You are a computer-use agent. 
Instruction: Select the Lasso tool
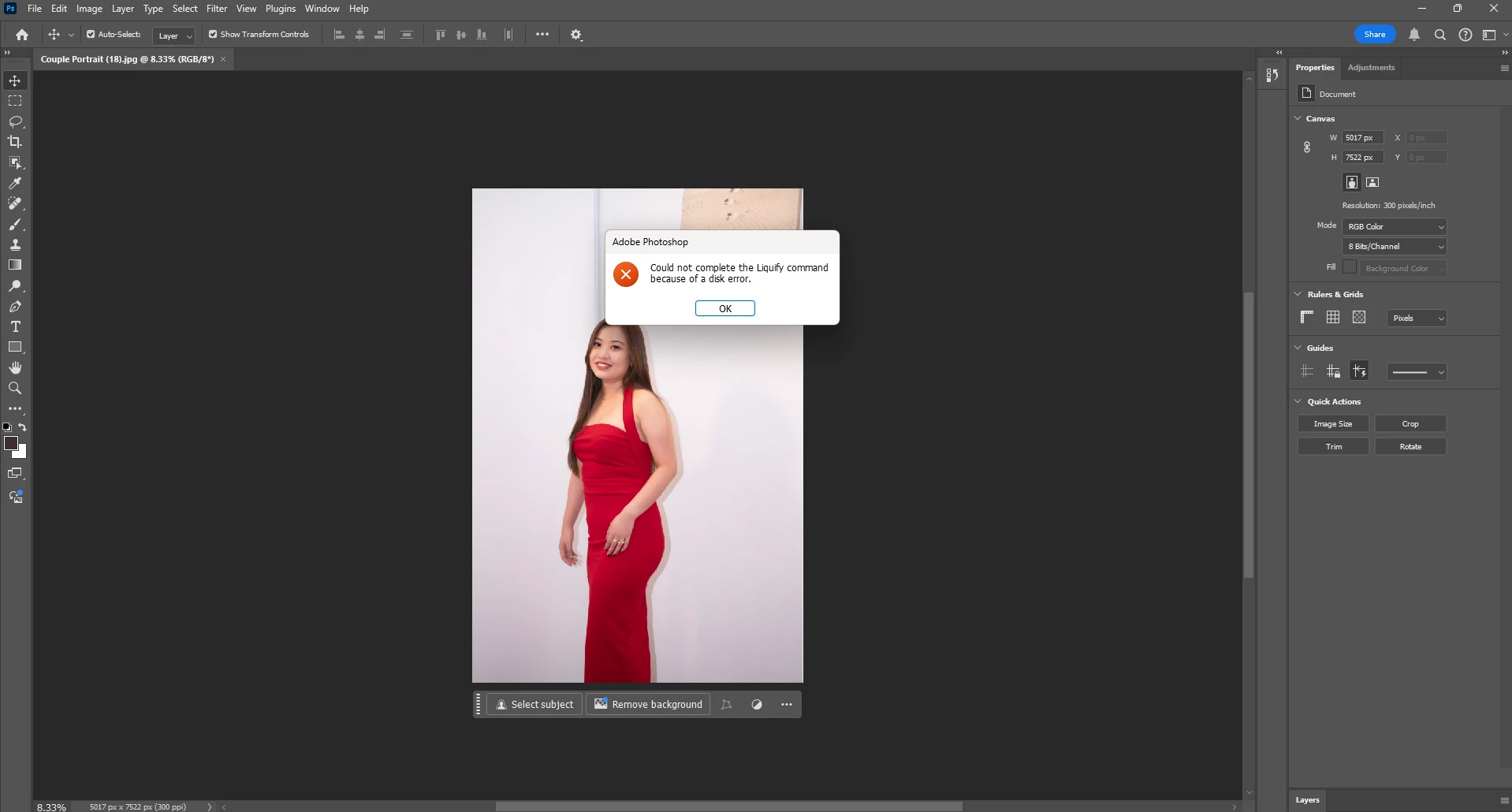click(x=15, y=121)
